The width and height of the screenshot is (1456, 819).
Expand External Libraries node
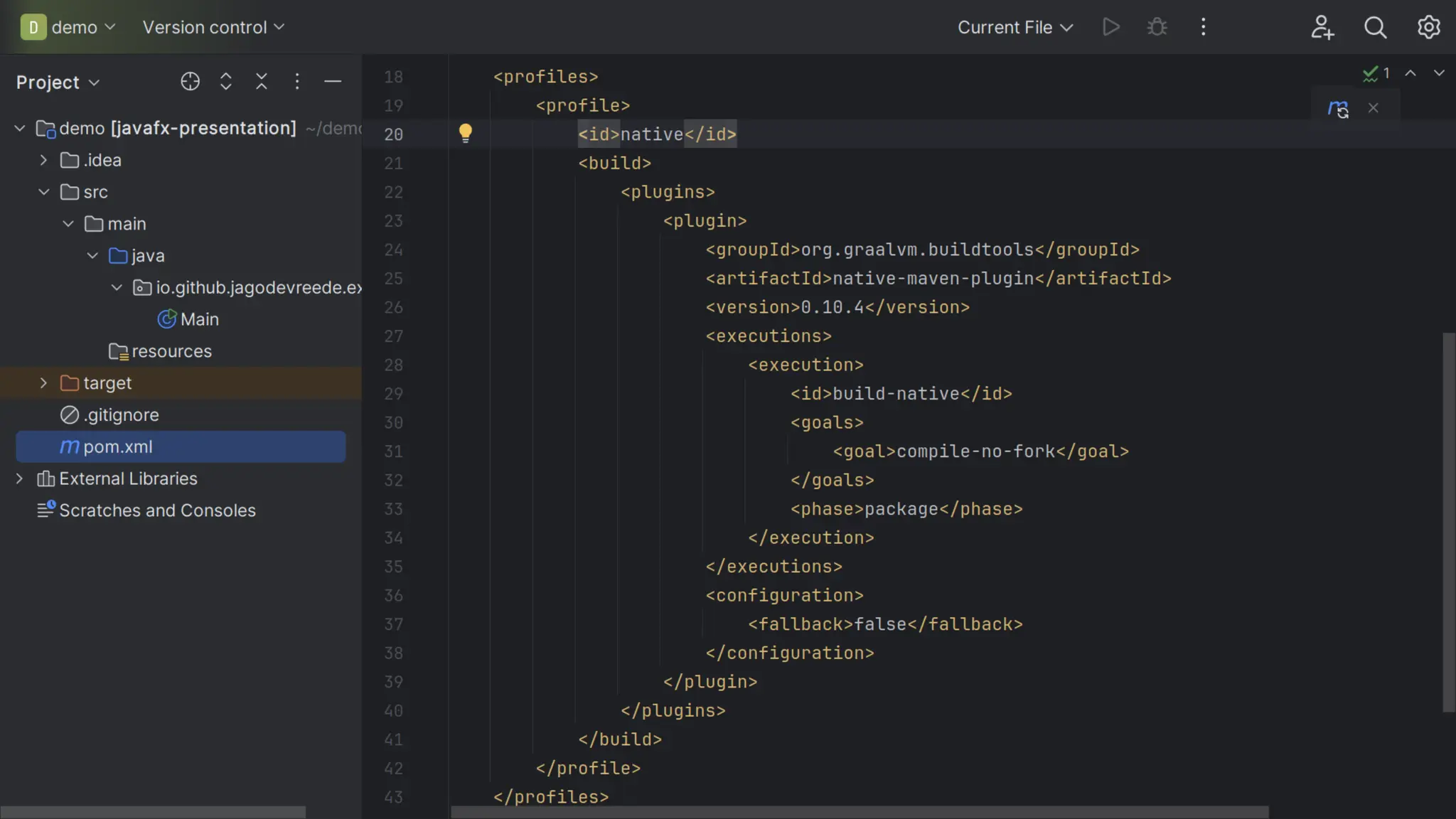(19, 478)
